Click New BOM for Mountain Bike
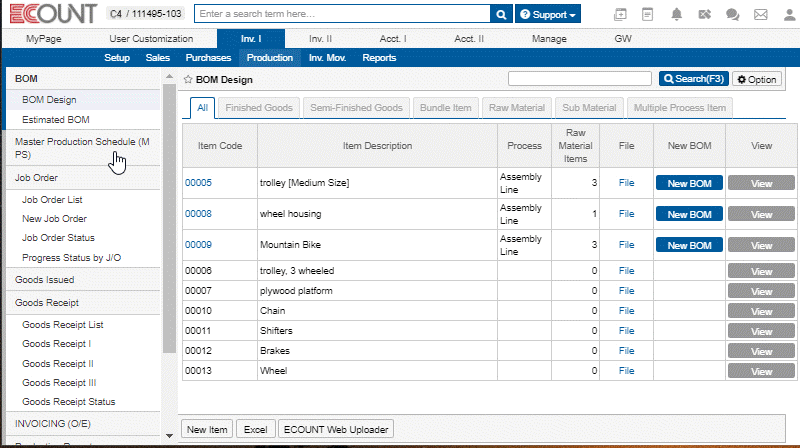800x448 pixels. 689,245
